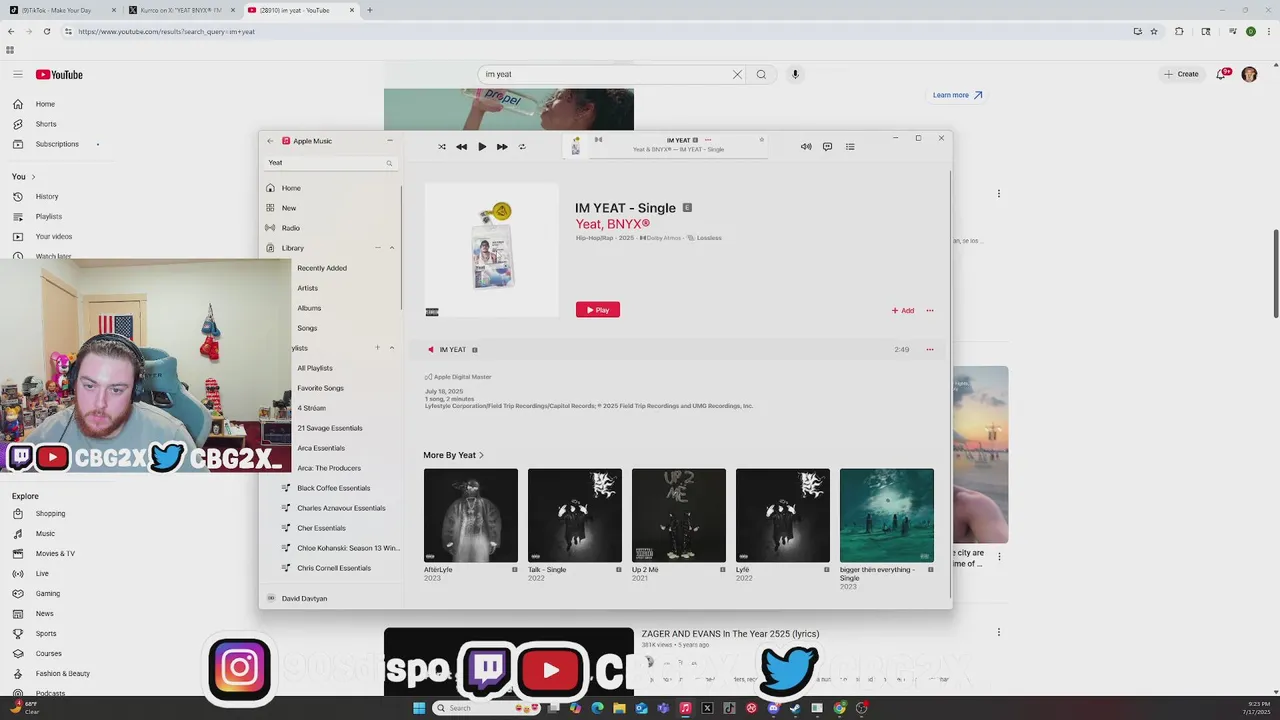Expand More By Yeat section

453,455
